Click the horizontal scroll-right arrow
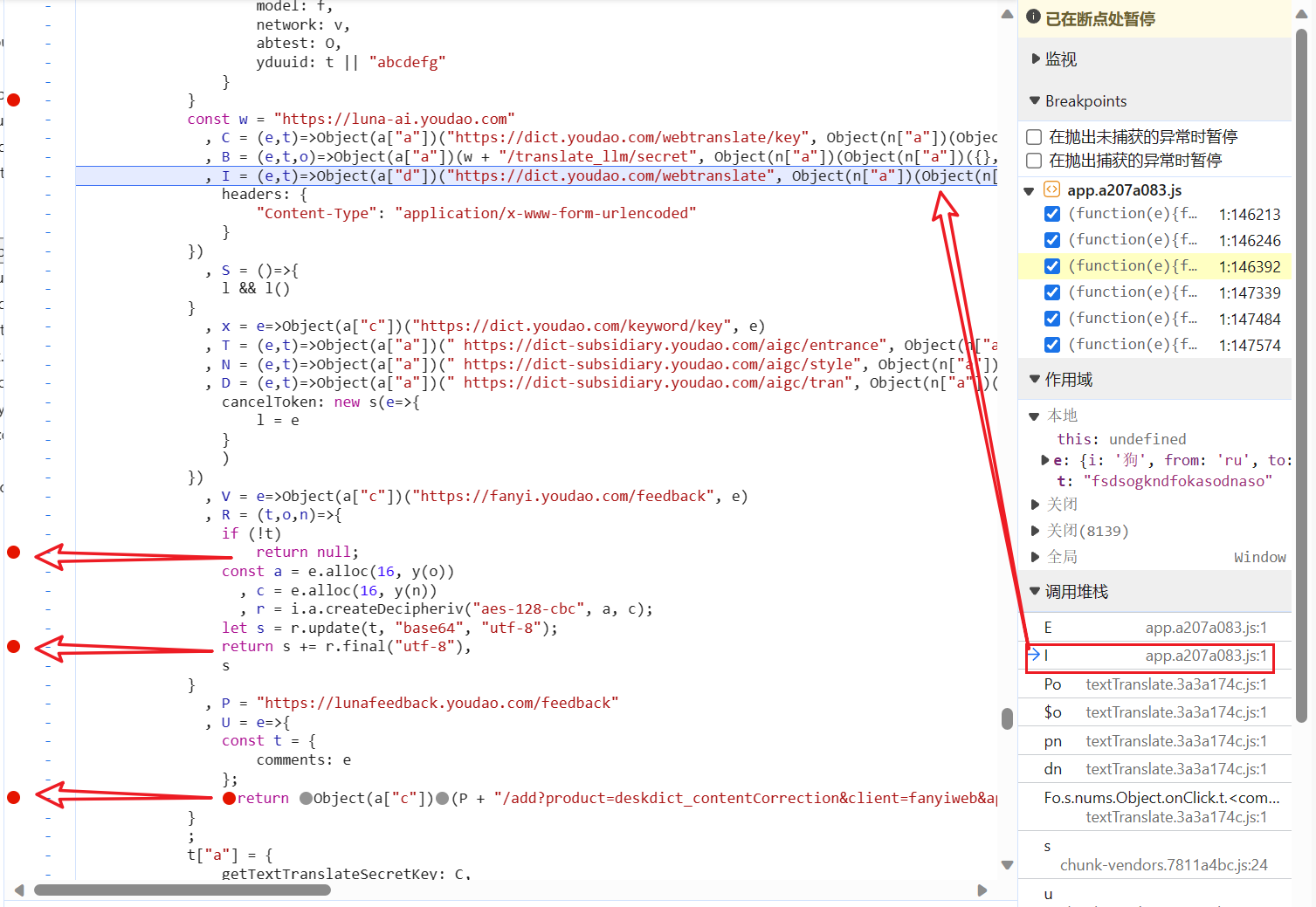Screen dimensions: 1316x907 pos(982,890)
